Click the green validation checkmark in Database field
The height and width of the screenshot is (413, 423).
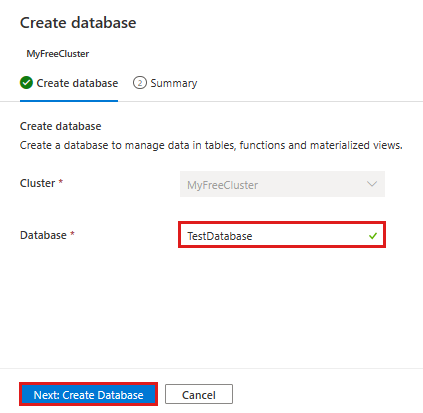tap(373, 236)
